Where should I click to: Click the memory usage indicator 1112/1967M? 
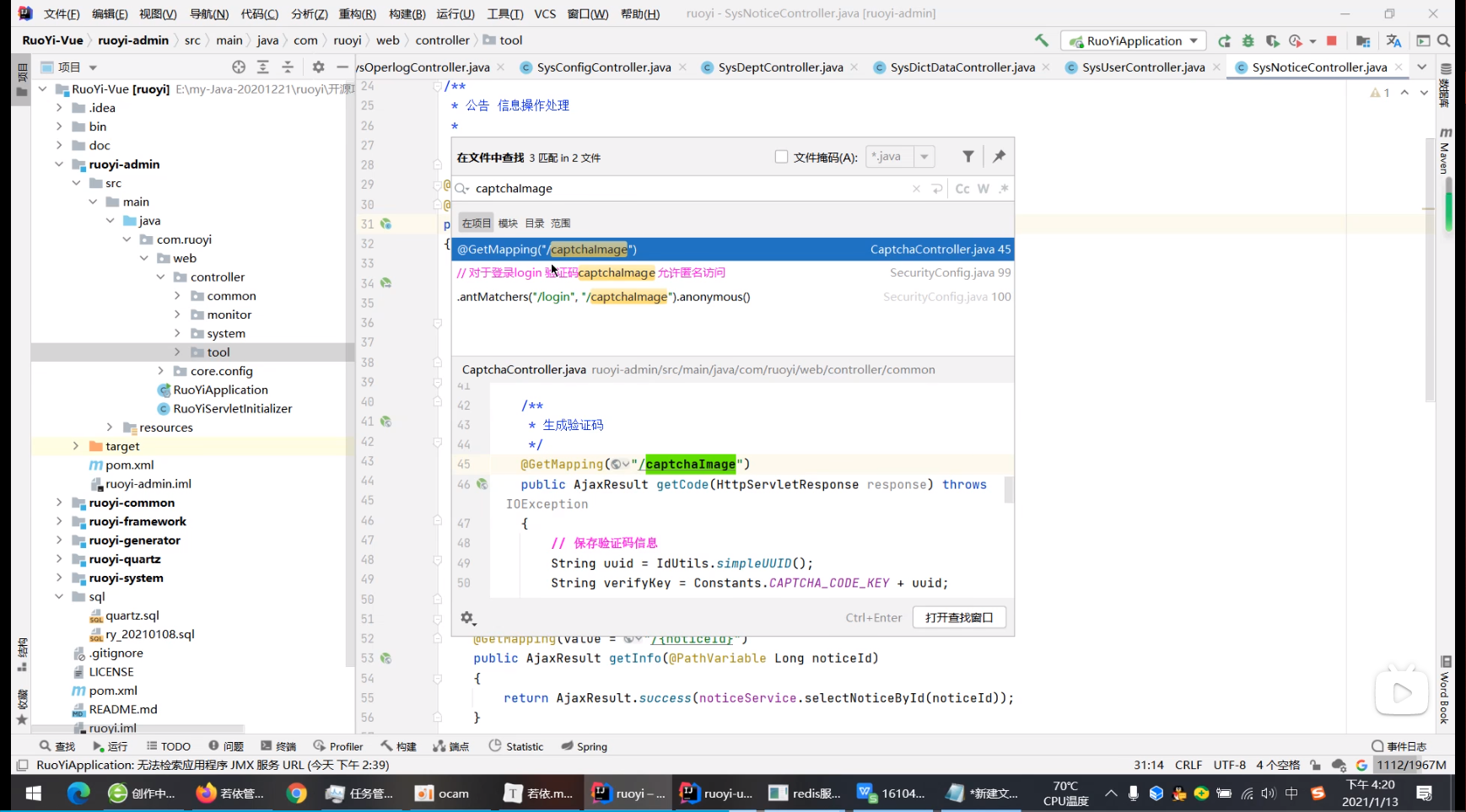click(1411, 765)
